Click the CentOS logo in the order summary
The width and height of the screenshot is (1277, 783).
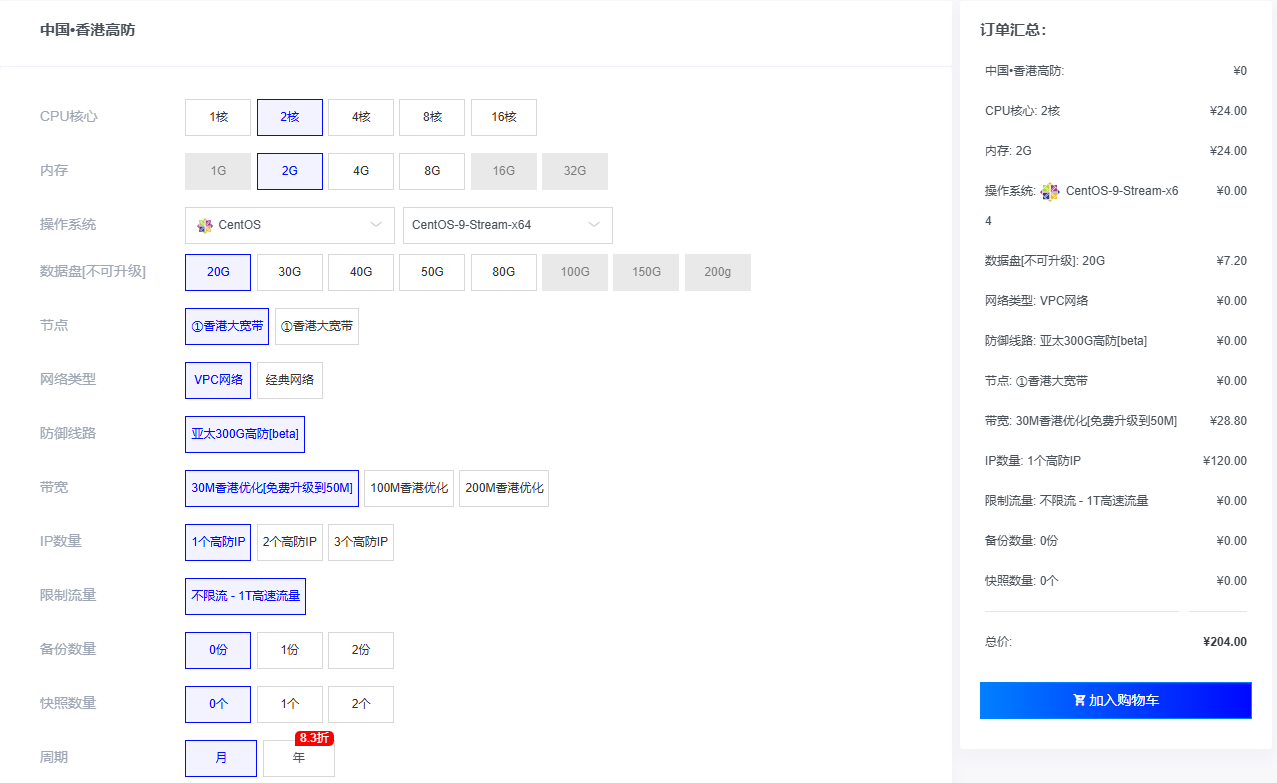pos(1049,191)
